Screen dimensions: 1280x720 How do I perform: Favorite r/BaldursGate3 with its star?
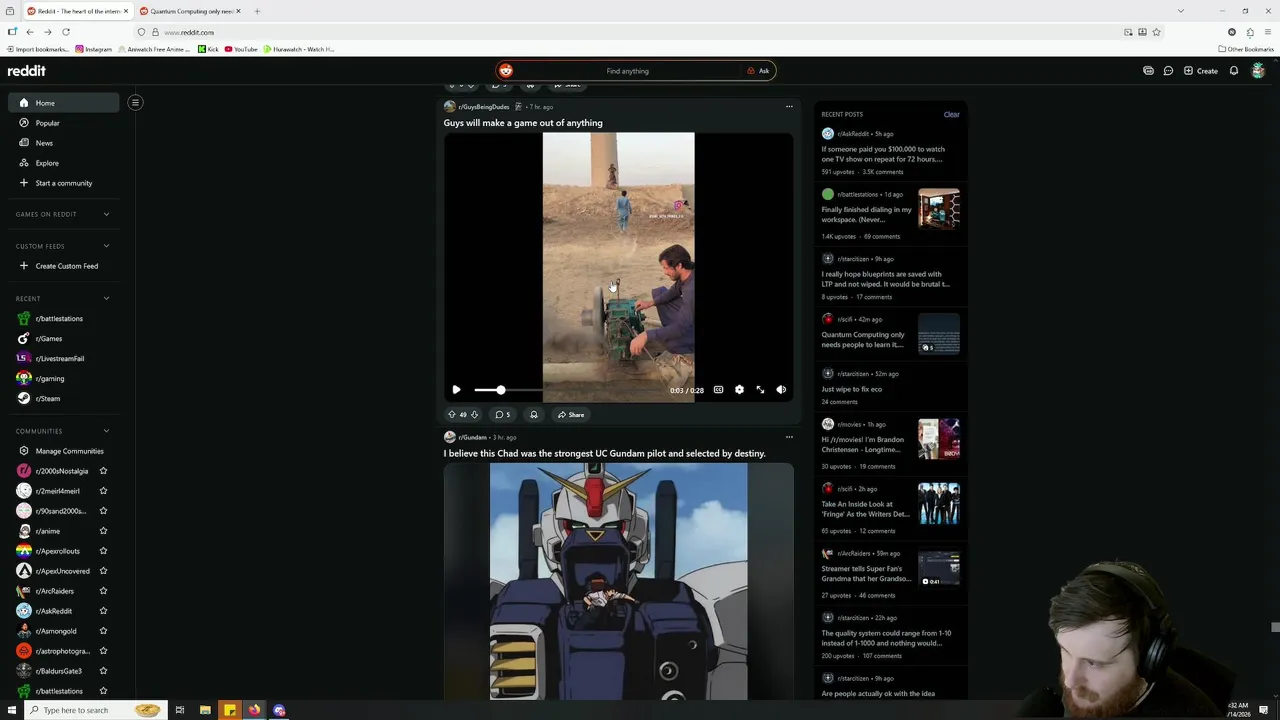point(103,671)
